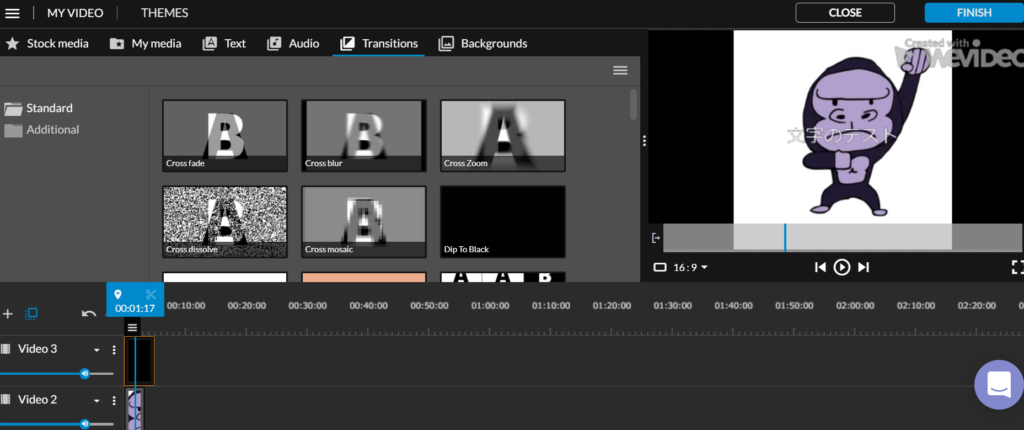Open the media panel list-view menu icon
Screen dimensions: 1024x430
coord(620,71)
